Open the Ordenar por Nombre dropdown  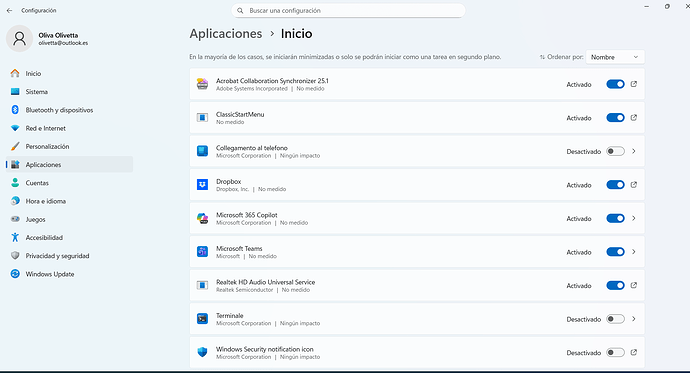[x=615, y=57]
